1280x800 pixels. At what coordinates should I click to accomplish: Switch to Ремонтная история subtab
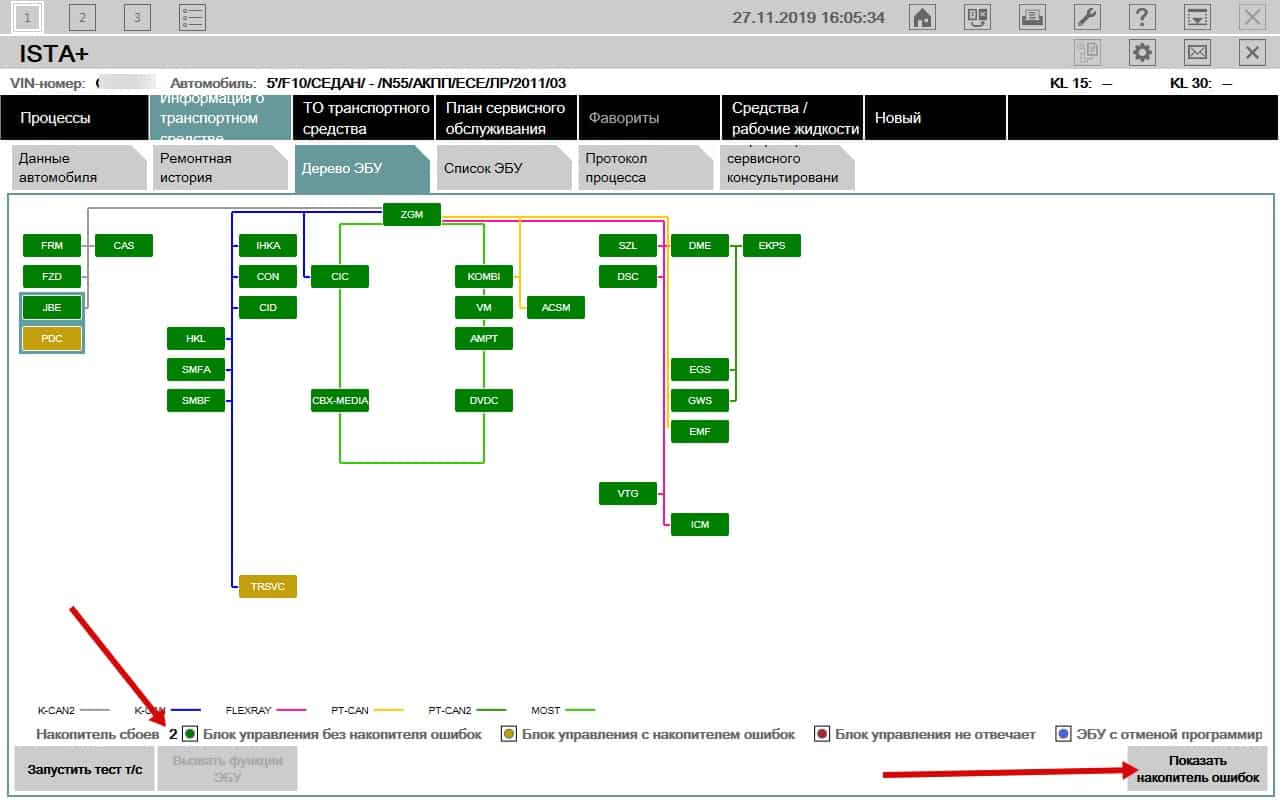220,168
